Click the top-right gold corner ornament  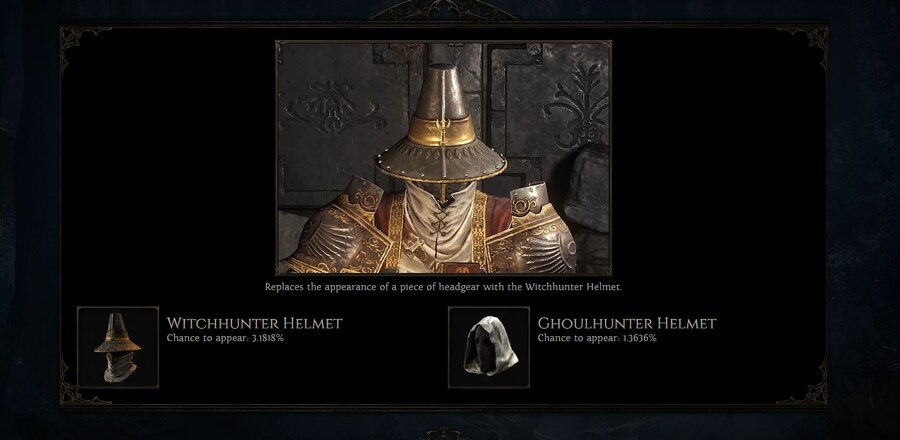tap(805, 42)
